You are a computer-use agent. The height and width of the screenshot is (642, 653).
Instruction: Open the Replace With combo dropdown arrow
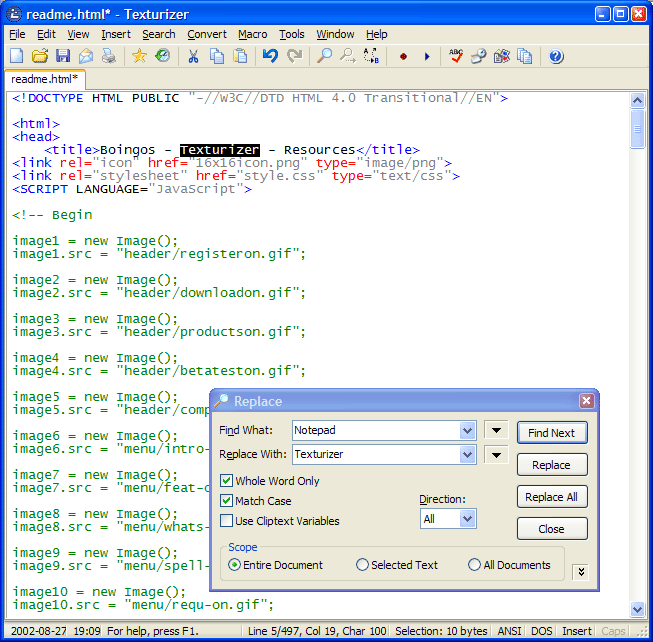tap(467, 455)
